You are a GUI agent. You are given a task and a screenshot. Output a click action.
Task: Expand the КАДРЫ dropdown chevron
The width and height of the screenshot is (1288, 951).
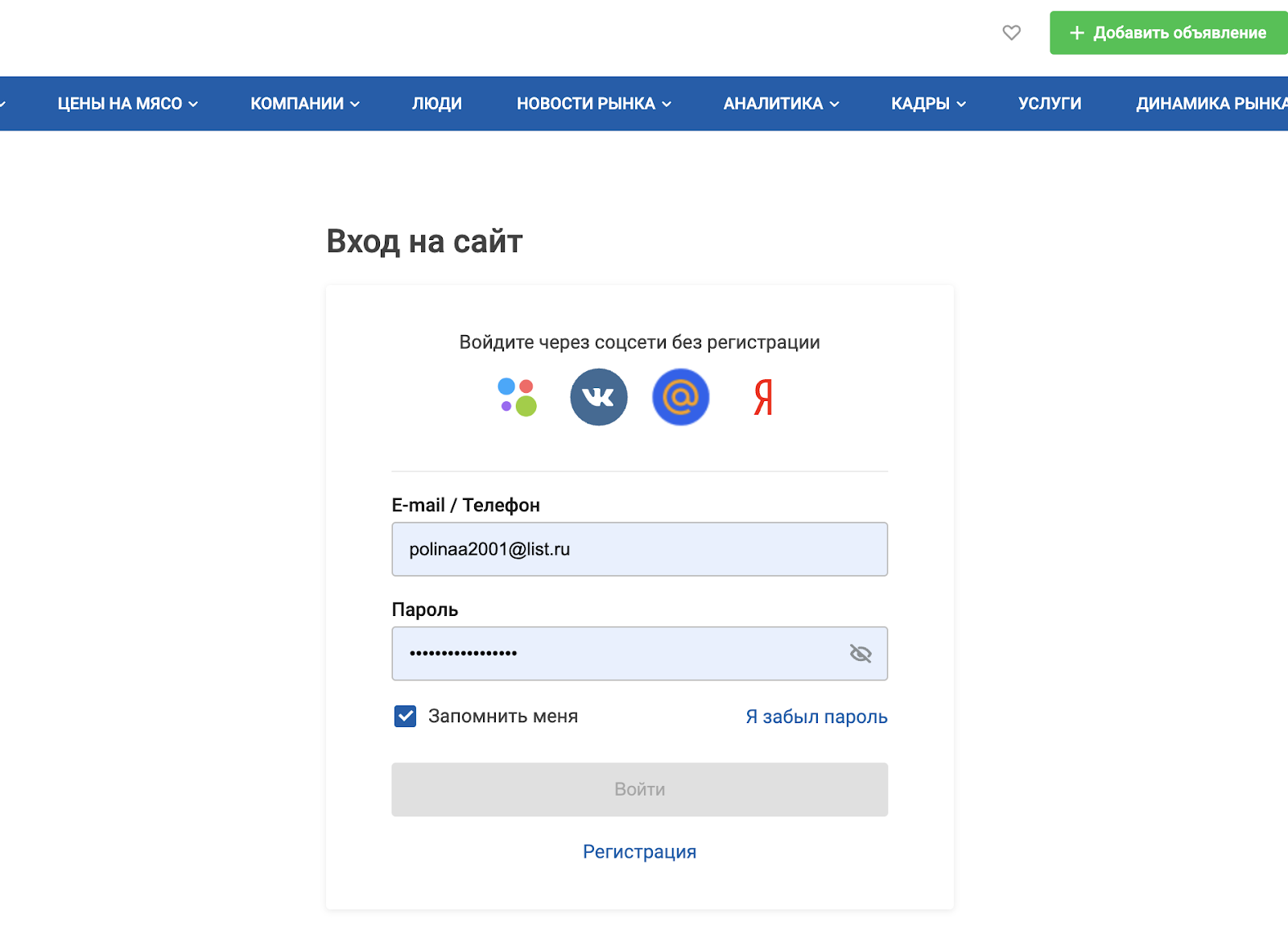click(x=961, y=104)
